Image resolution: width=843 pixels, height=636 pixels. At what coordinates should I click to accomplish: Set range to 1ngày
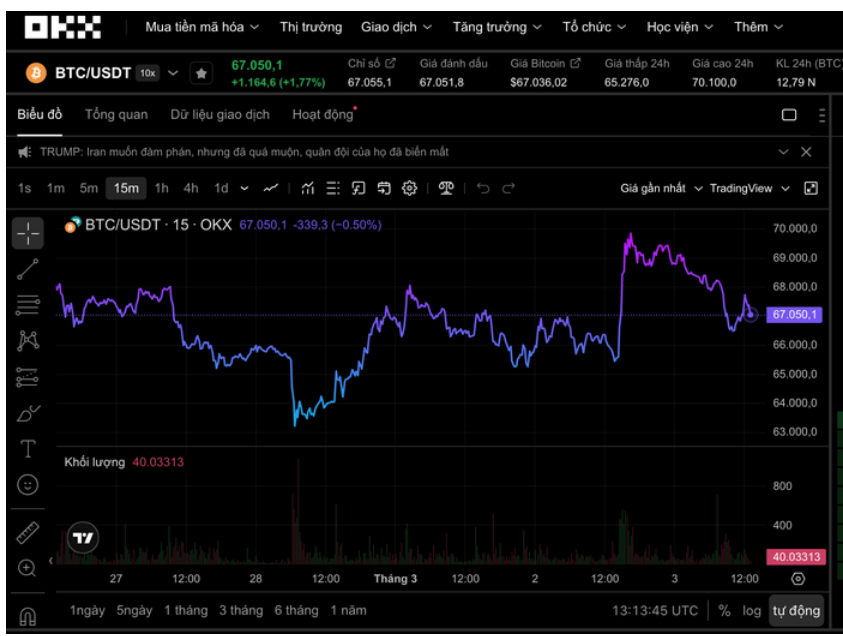[87, 611]
